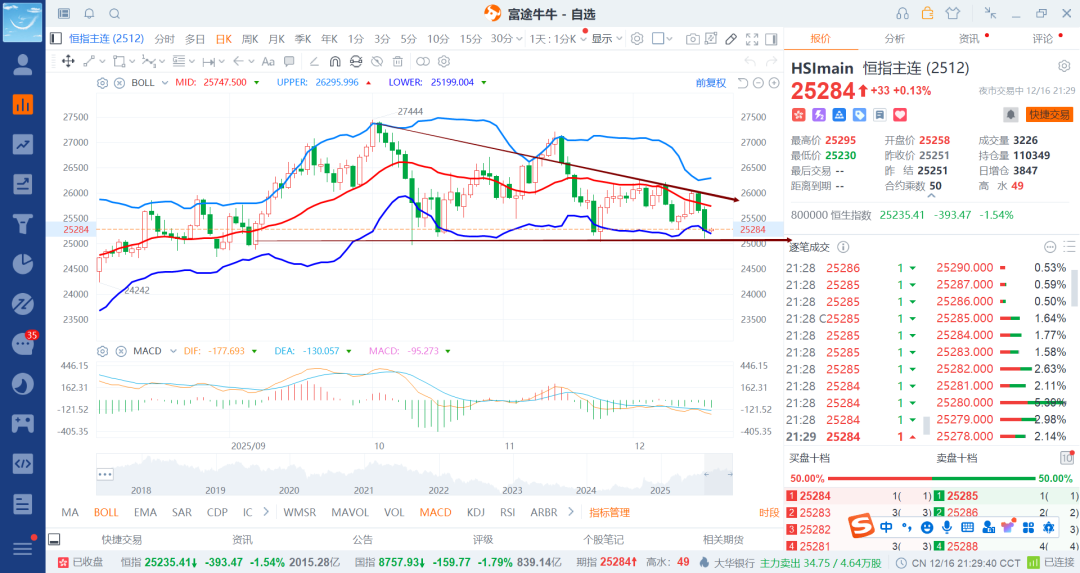Switch to the 分析 tab
Screen dimensions: 1080x573
[x=894, y=39]
